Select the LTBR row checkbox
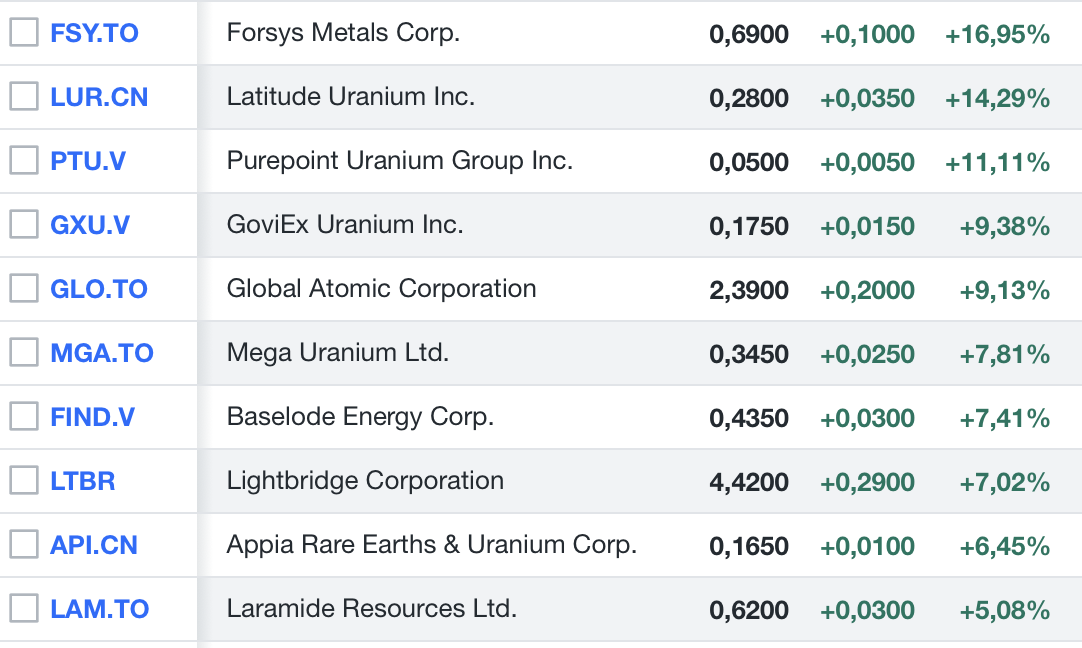 pyautogui.click(x=23, y=481)
